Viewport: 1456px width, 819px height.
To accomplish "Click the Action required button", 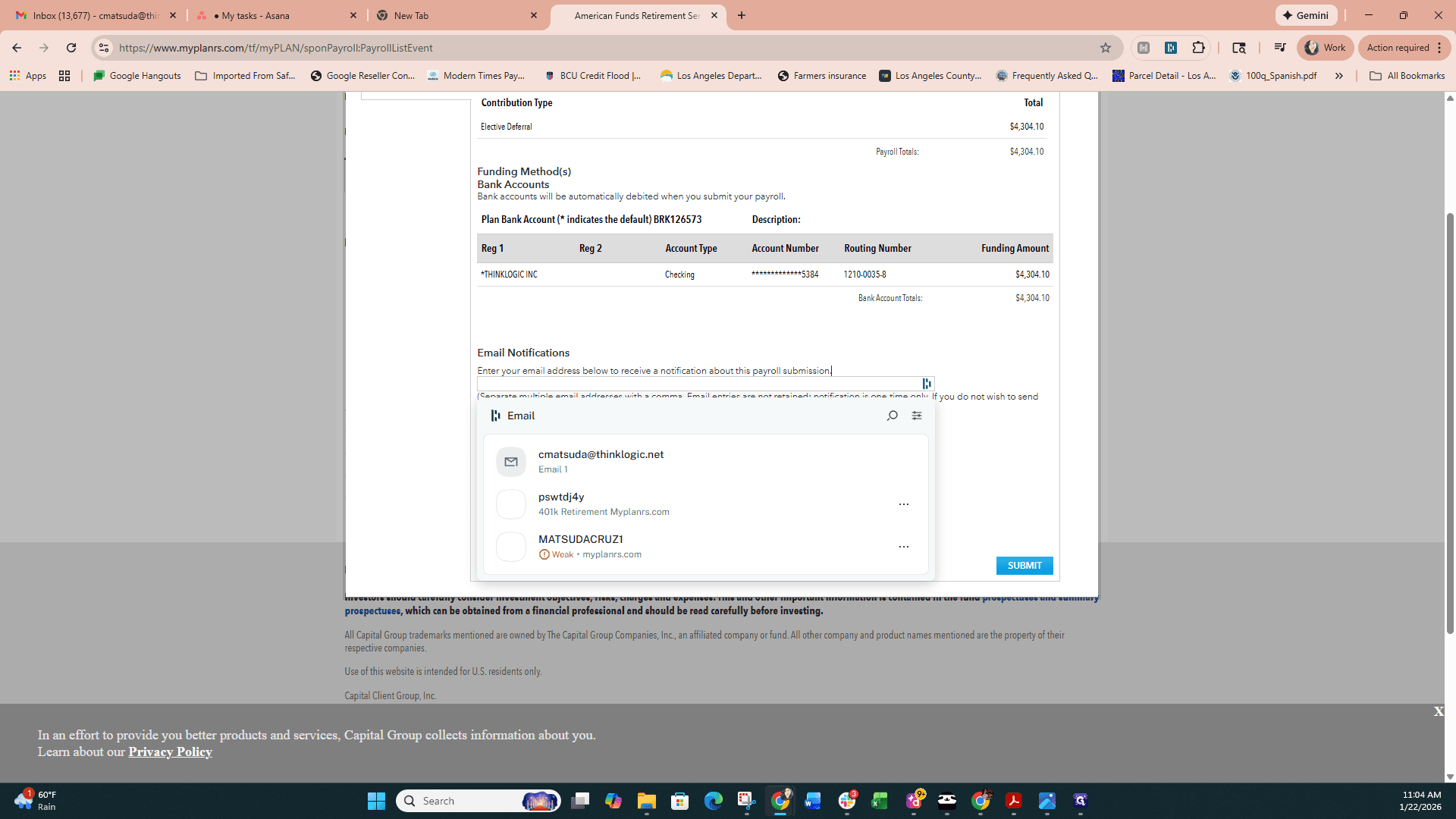I will pos(1404,48).
